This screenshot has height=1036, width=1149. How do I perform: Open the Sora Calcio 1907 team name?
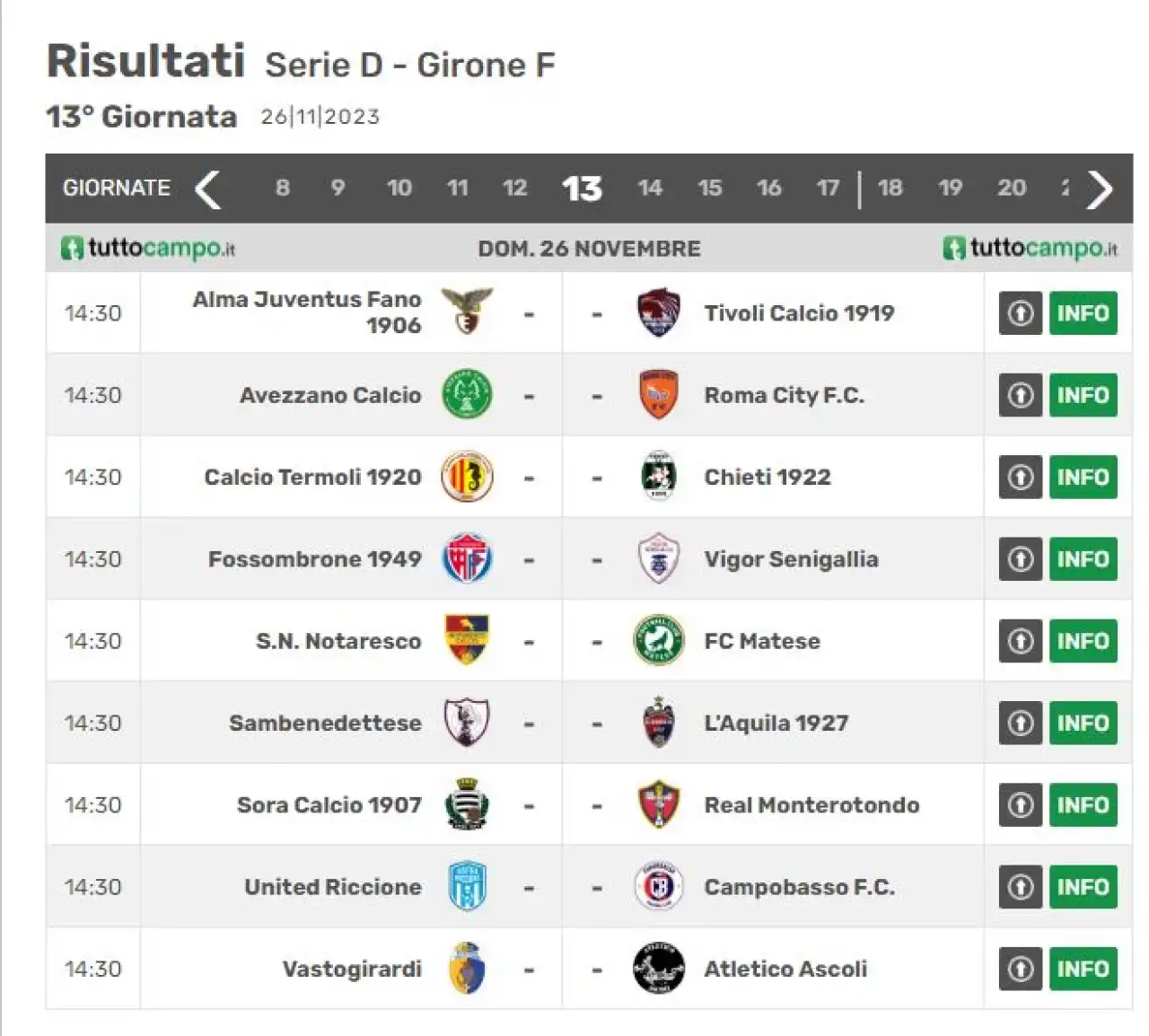pyautogui.click(x=329, y=804)
